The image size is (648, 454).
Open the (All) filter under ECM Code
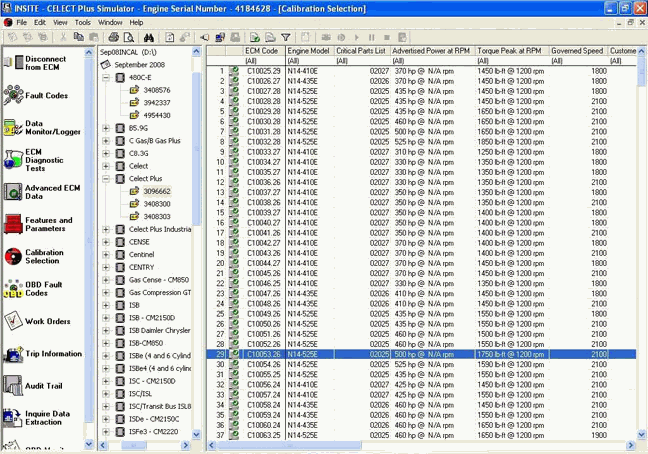coord(264,61)
